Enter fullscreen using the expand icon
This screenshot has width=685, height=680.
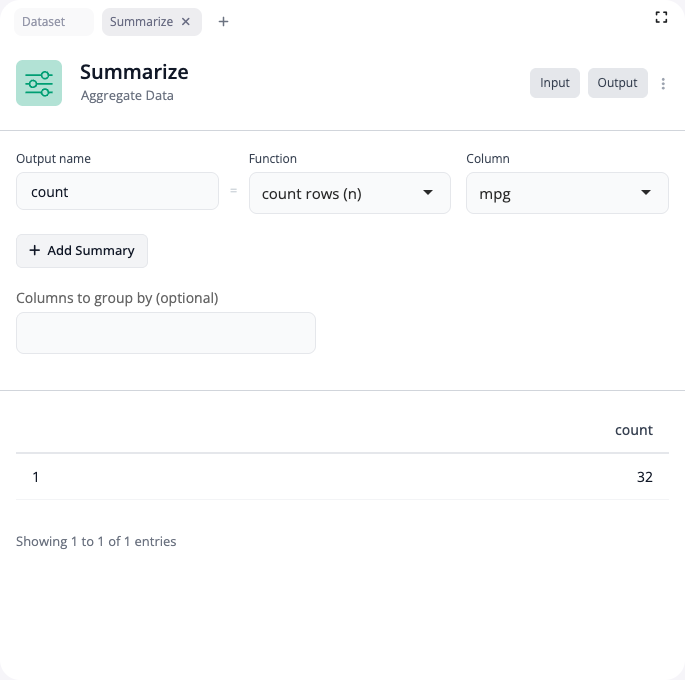[661, 17]
